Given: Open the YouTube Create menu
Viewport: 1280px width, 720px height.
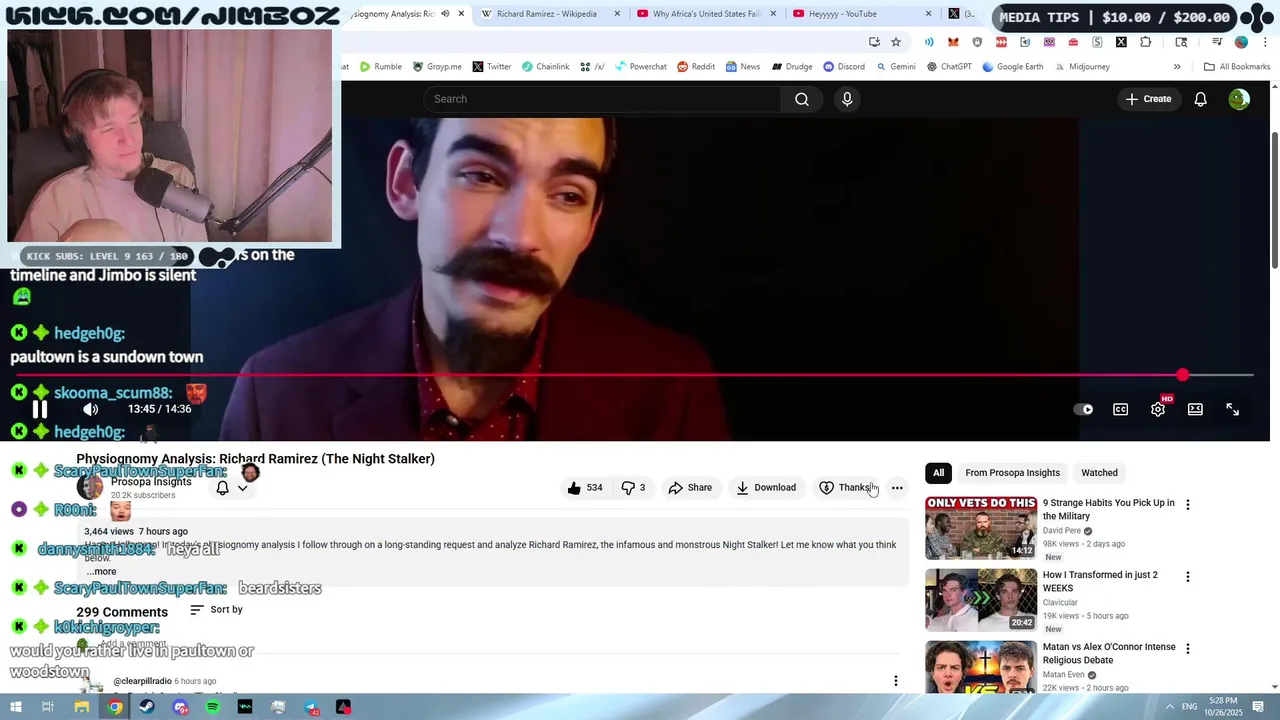Looking at the screenshot, I should (x=1148, y=99).
